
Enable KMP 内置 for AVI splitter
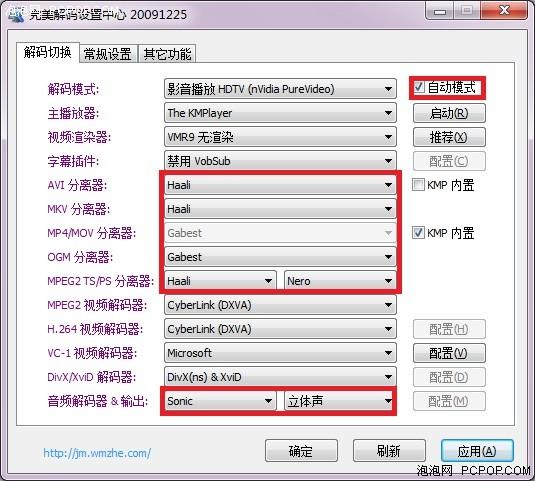418,185
